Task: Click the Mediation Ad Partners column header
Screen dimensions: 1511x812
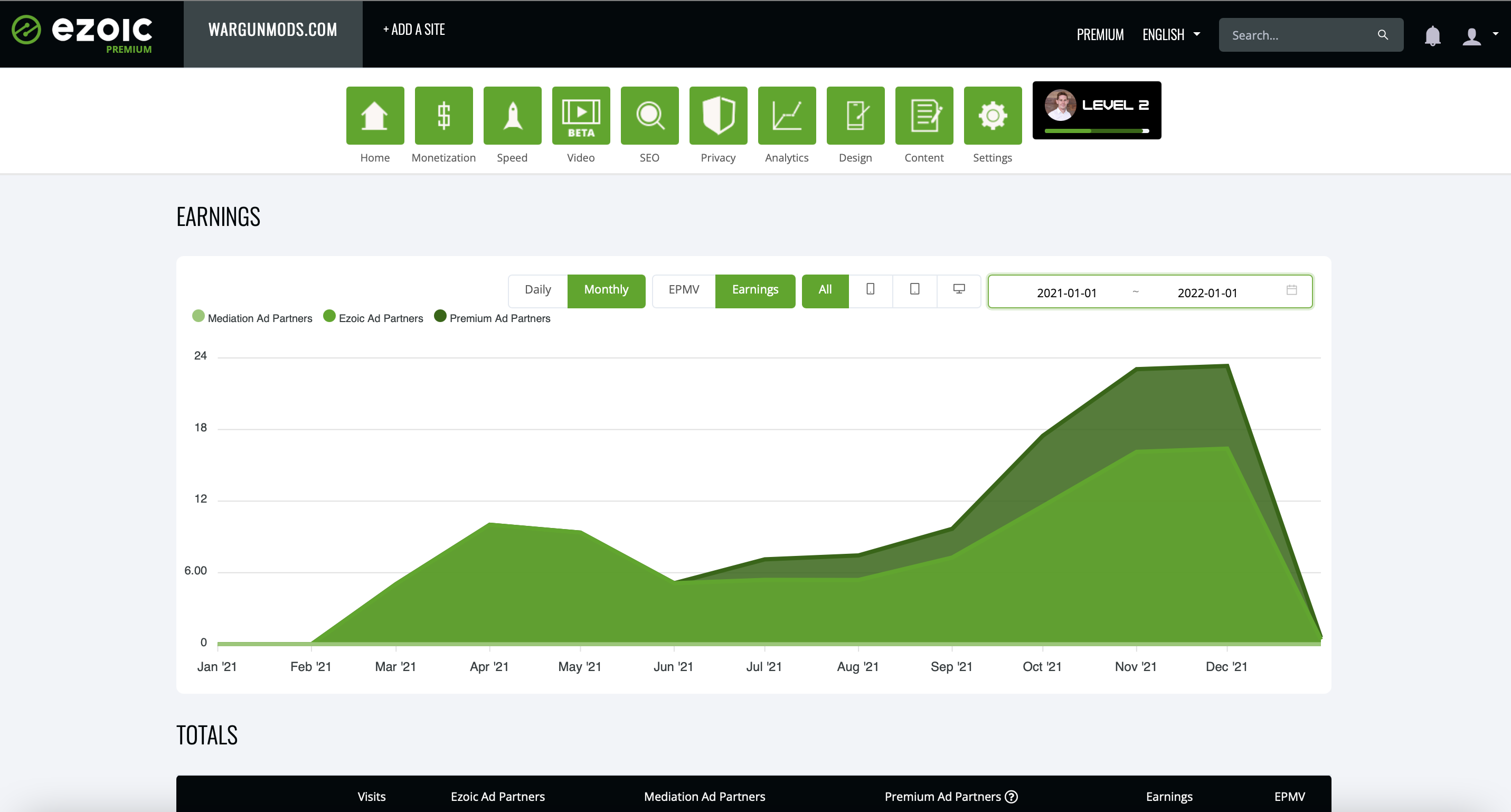Action: 704,797
